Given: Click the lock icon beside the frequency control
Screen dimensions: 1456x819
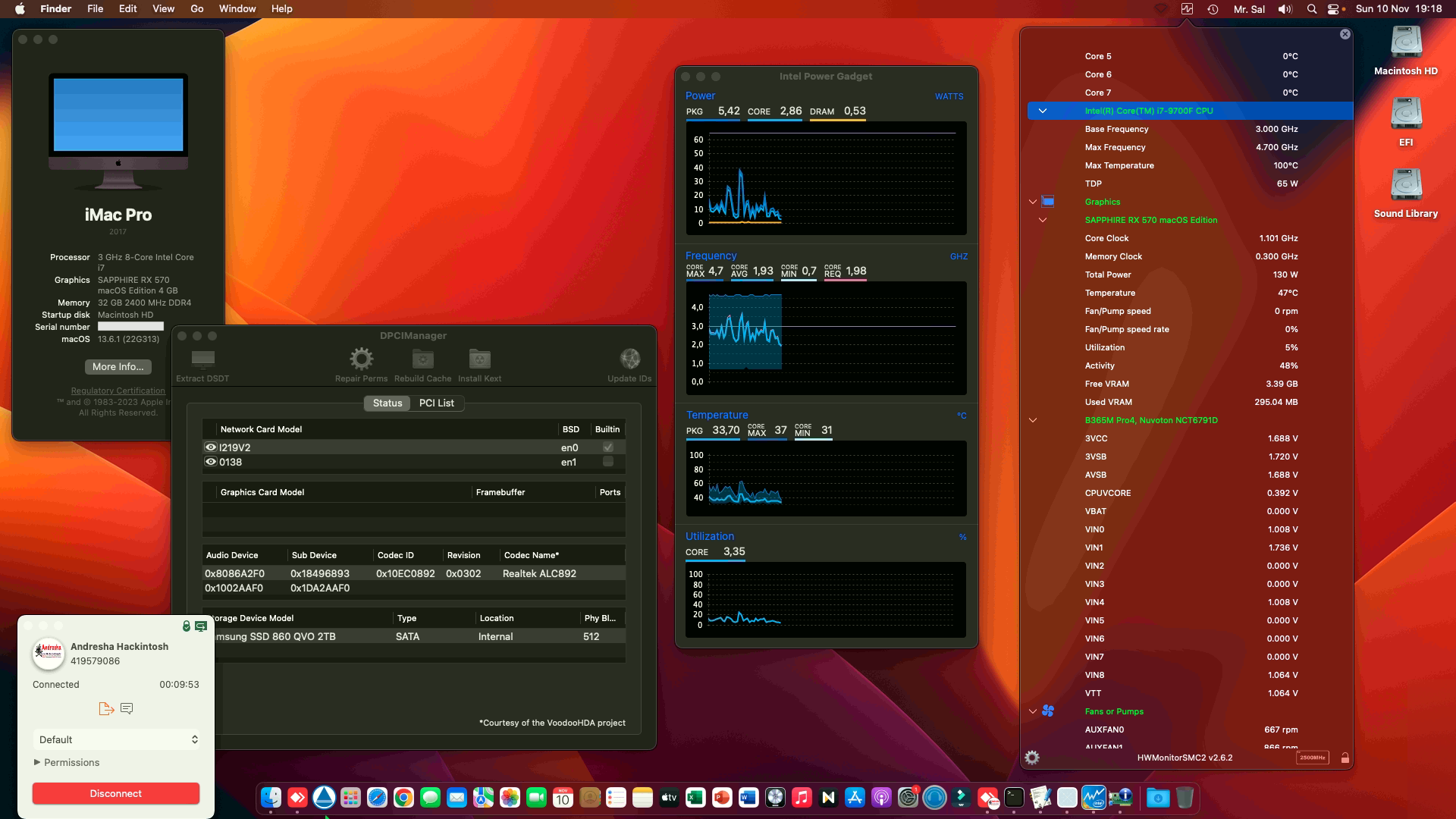Looking at the screenshot, I should pos(1345,758).
